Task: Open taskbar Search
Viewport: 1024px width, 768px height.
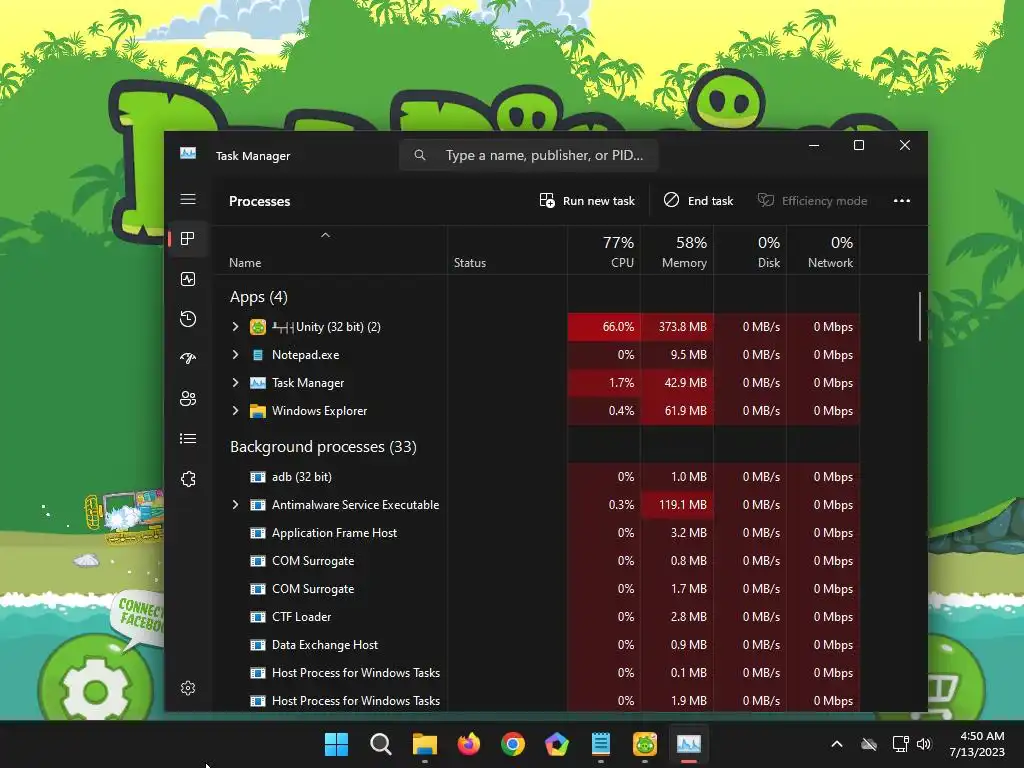Action: [381, 744]
